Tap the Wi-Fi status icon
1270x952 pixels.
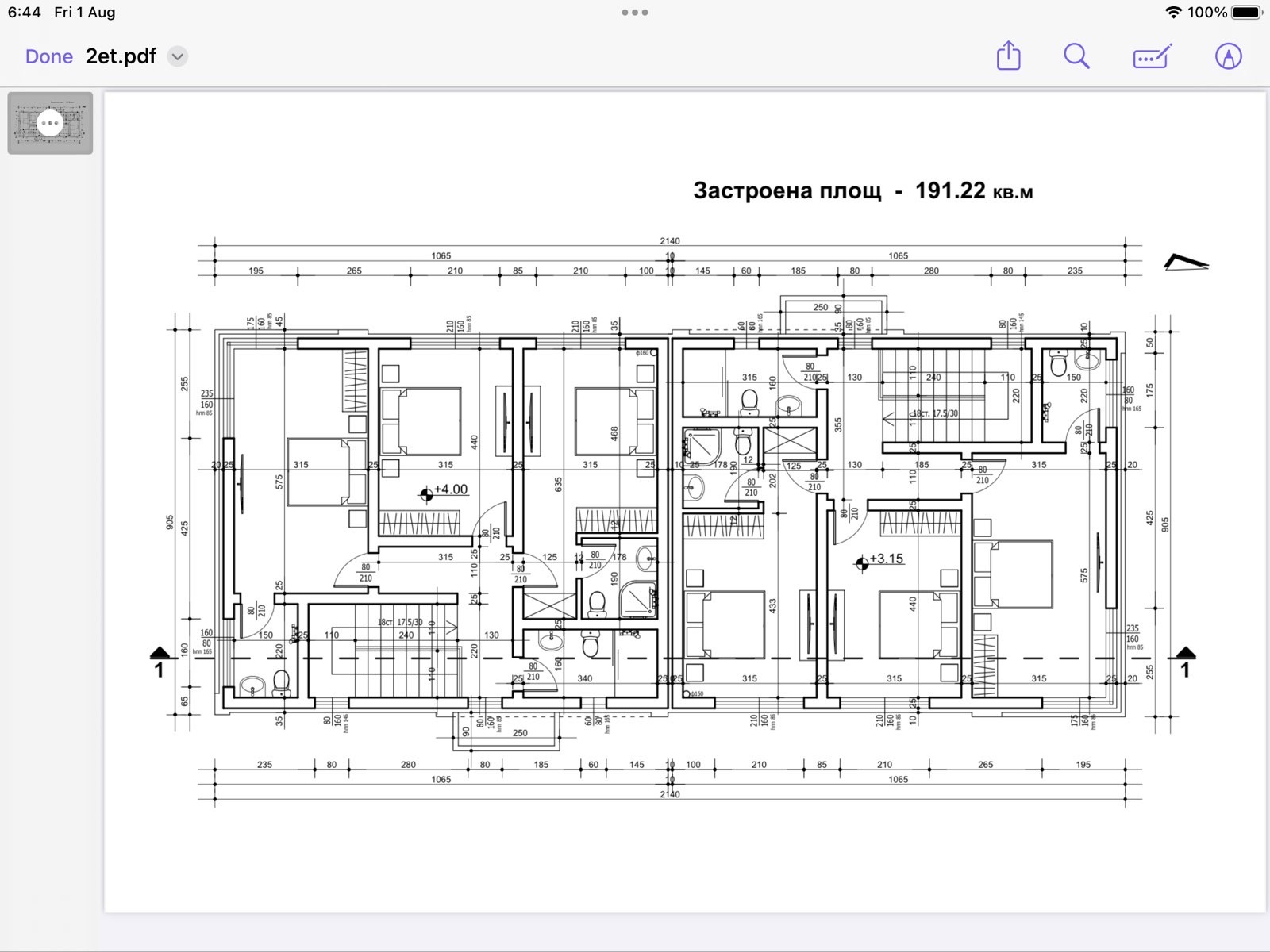(1173, 13)
